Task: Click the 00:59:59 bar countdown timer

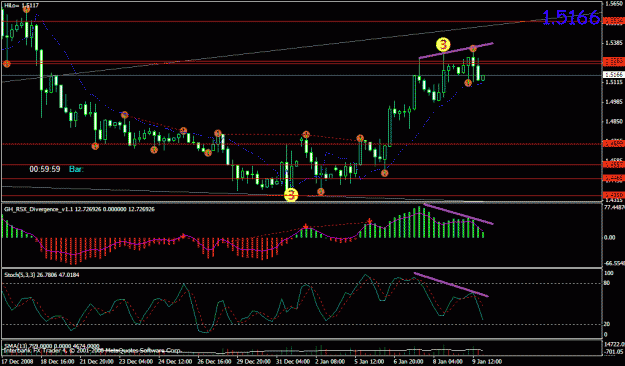Action: pos(45,169)
